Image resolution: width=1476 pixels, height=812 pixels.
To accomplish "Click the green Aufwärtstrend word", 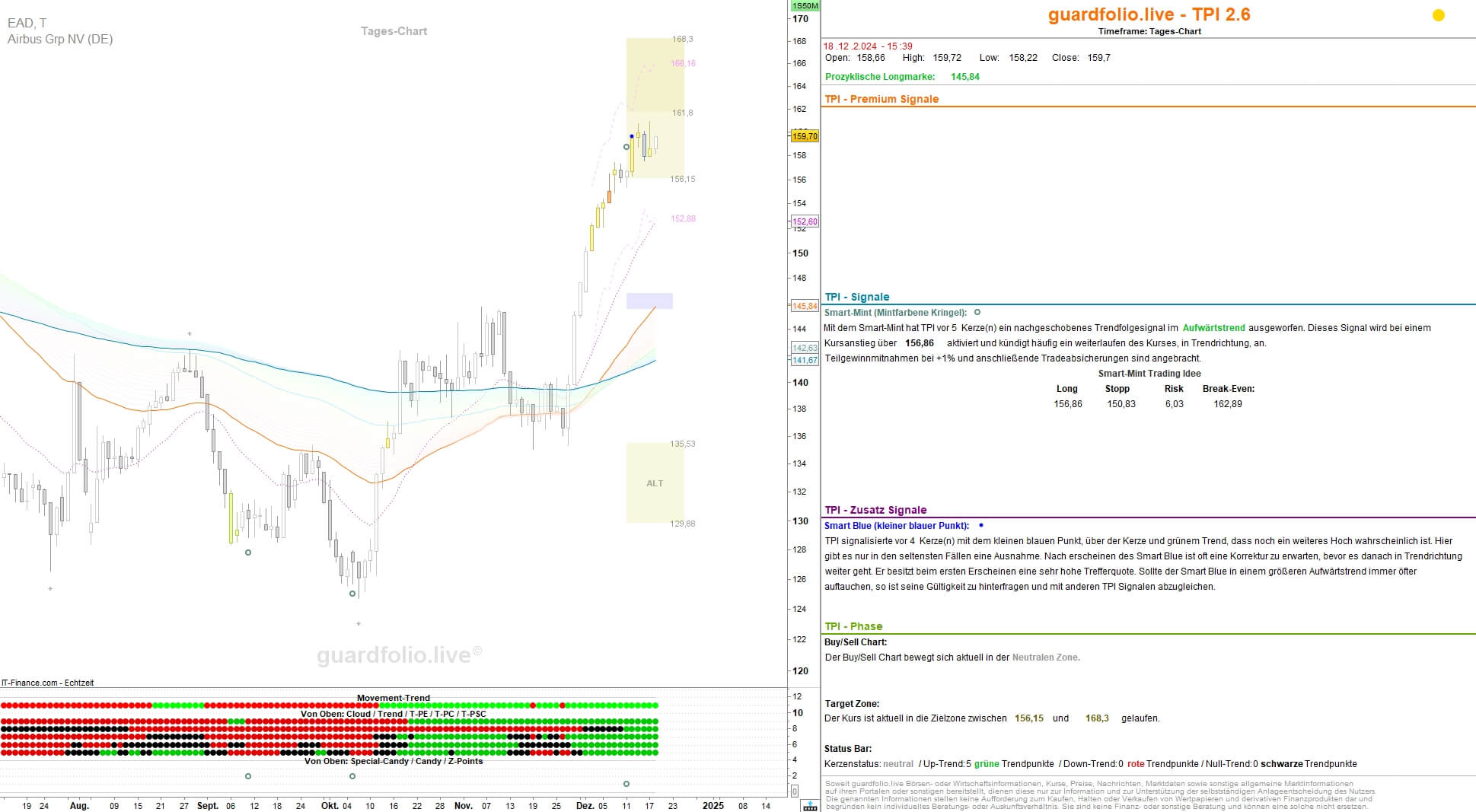I will point(1214,328).
